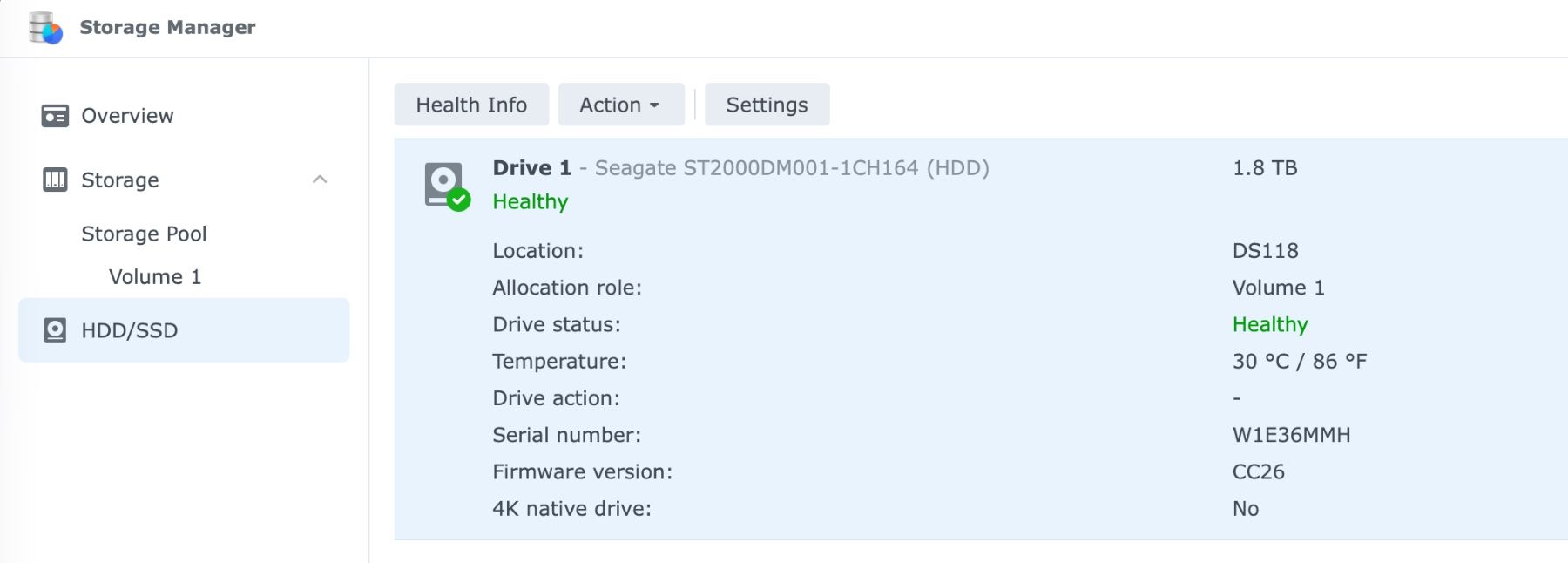Click the serial number W1E36MMH
Image resolution: width=1568 pixels, height=563 pixels.
(1292, 435)
